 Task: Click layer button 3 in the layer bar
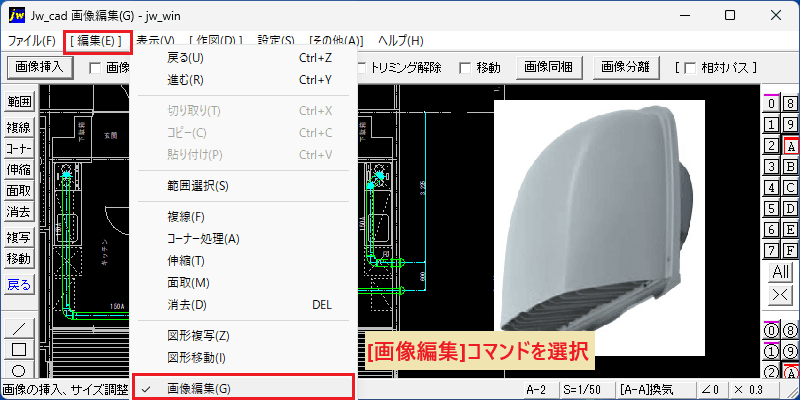point(771,167)
